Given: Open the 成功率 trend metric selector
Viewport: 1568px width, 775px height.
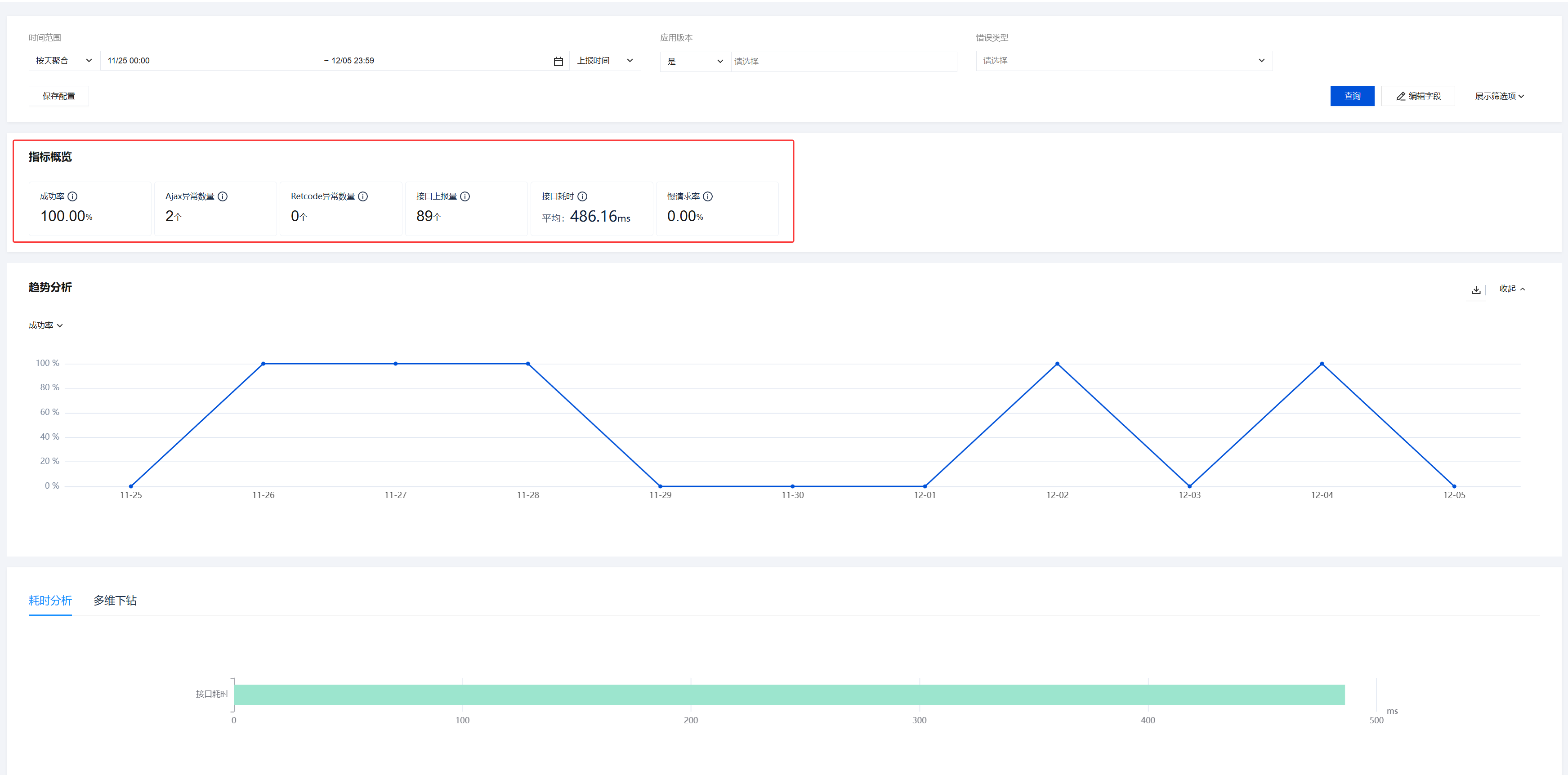Looking at the screenshot, I should coord(46,325).
